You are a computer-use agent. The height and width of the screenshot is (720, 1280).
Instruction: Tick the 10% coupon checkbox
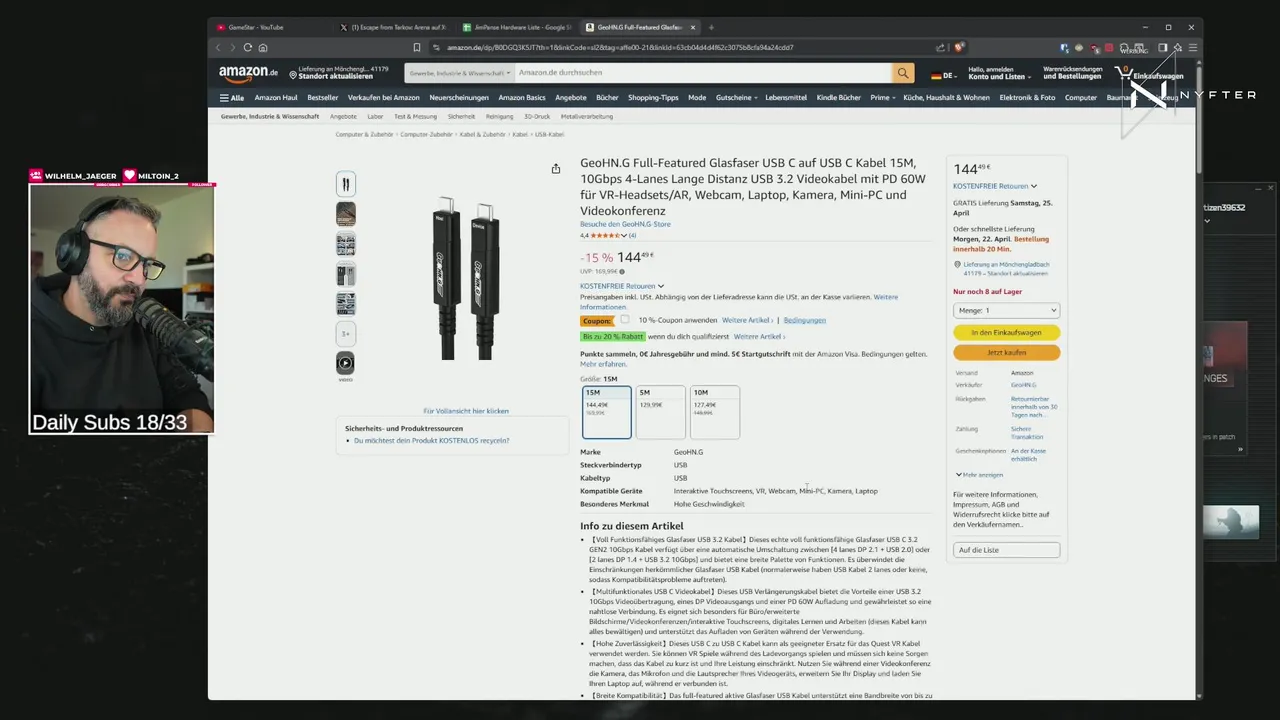(x=624, y=320)
